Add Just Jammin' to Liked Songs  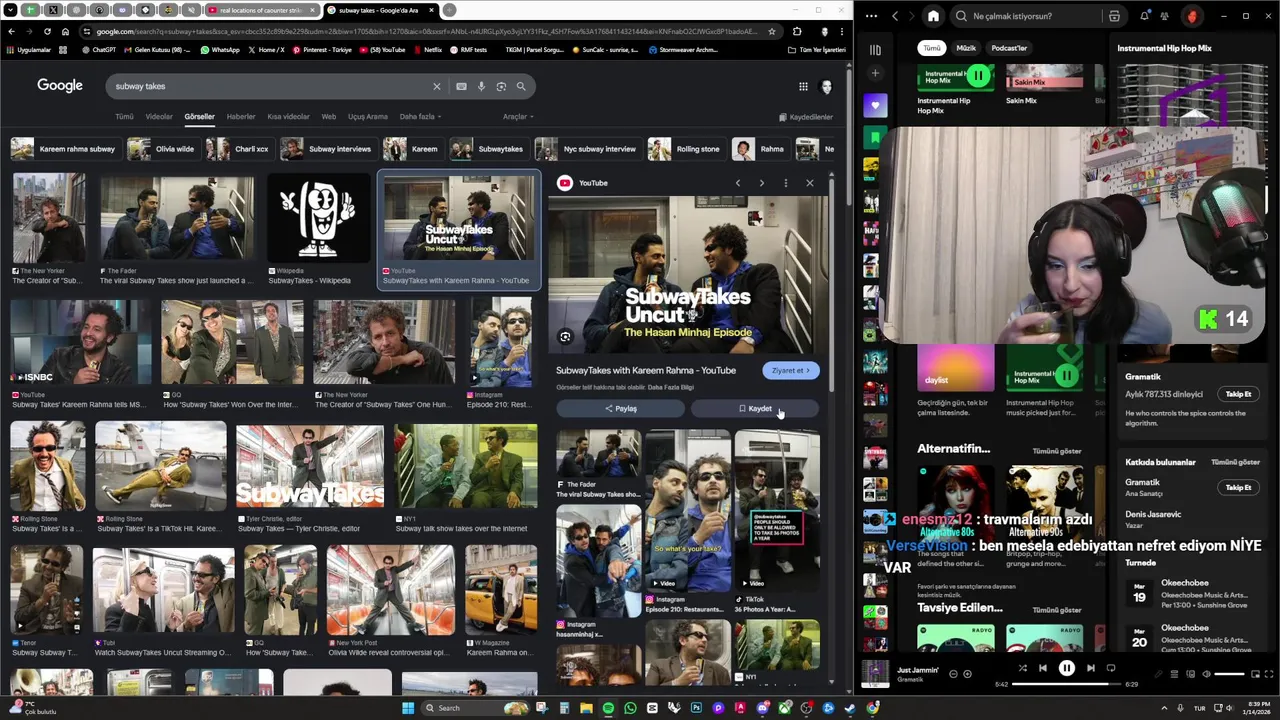[967, 674]
